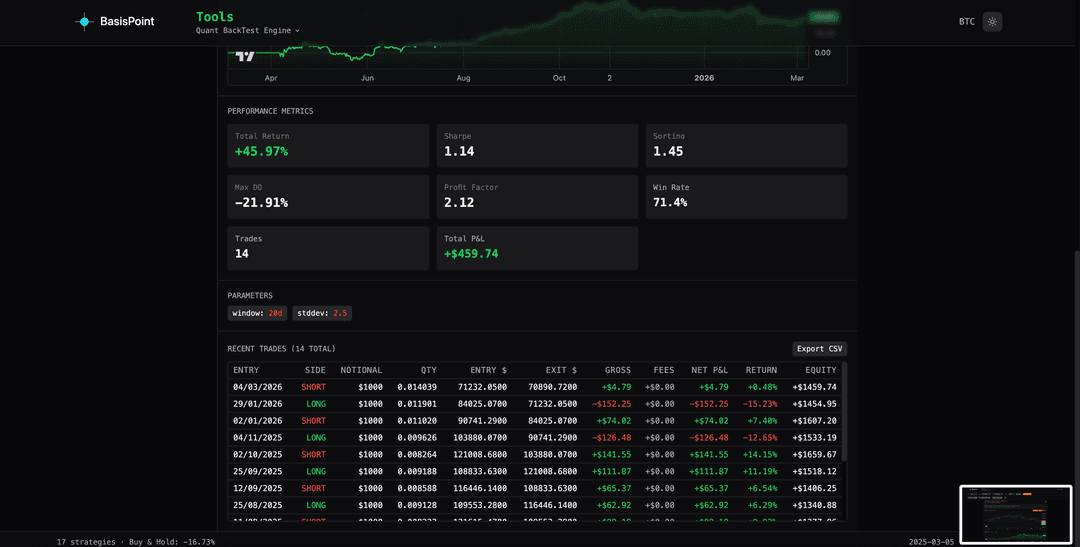Click the green price label on chart axis
This screenshot has width=1080, height=547.
click(x=823, y=17)
